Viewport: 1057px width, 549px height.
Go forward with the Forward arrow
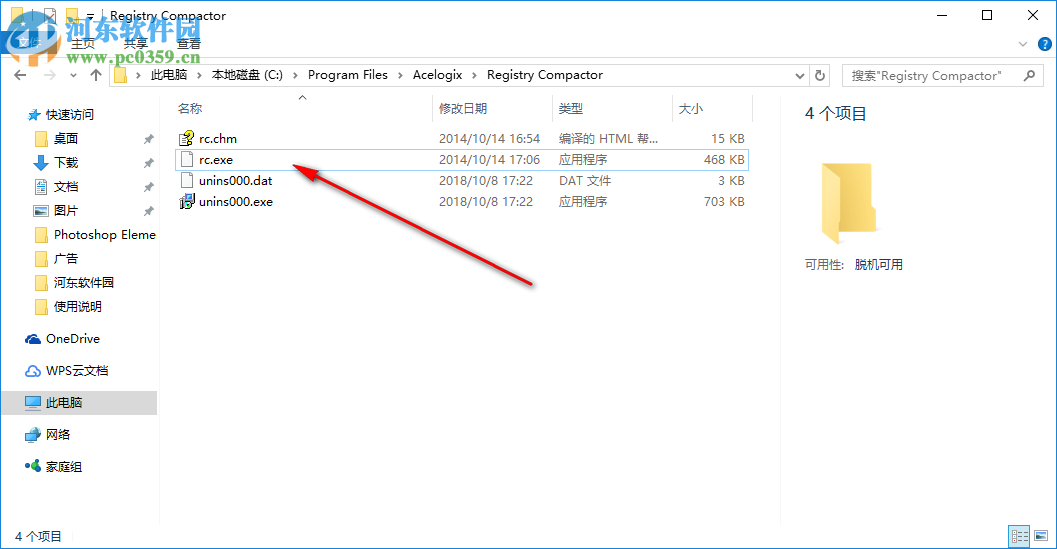tap(49, 75)
